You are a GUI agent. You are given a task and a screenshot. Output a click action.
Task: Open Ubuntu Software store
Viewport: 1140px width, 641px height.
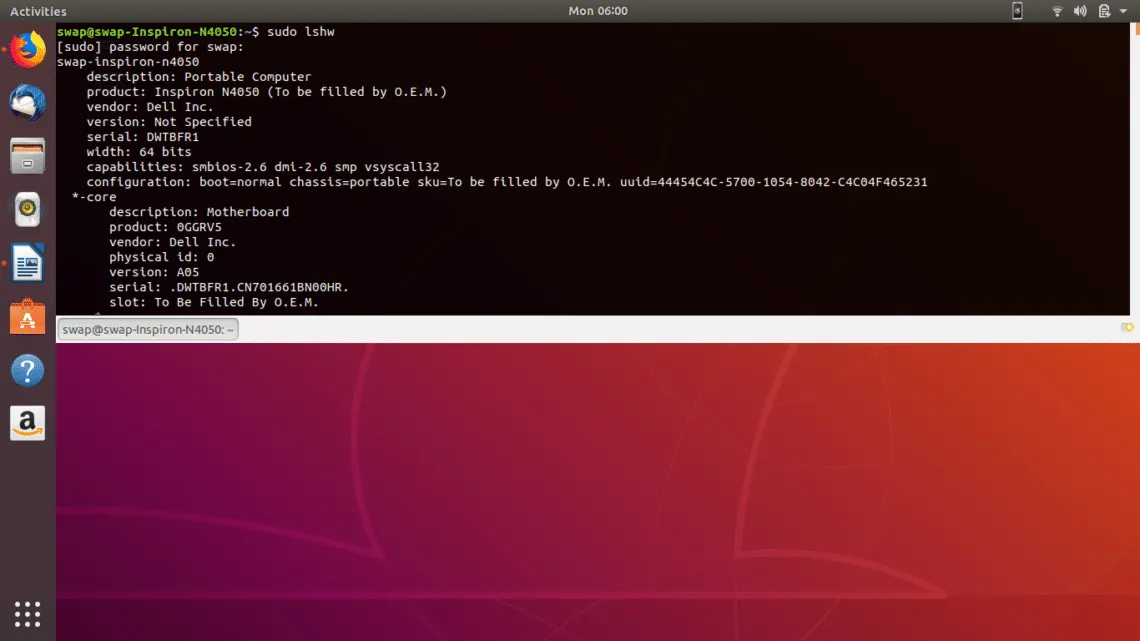(x=28, y=317)
